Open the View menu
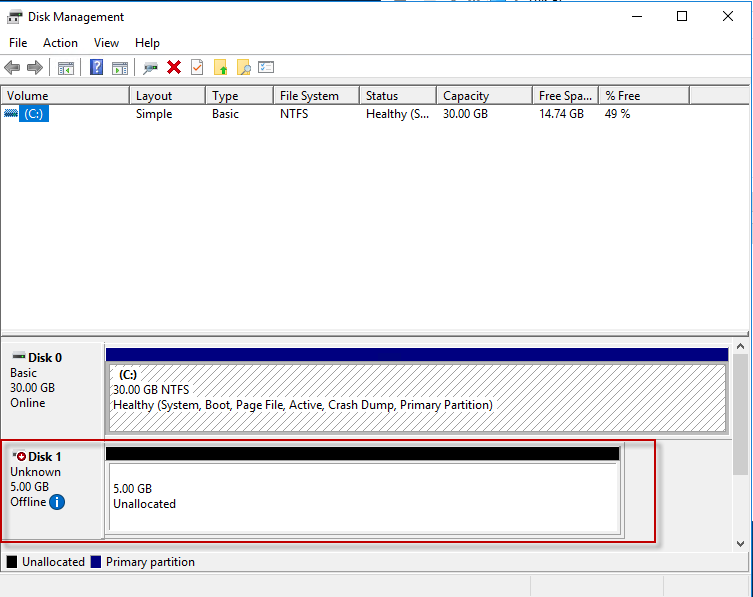The width and height of the screenshot is (753, 597). pos(106,43)
